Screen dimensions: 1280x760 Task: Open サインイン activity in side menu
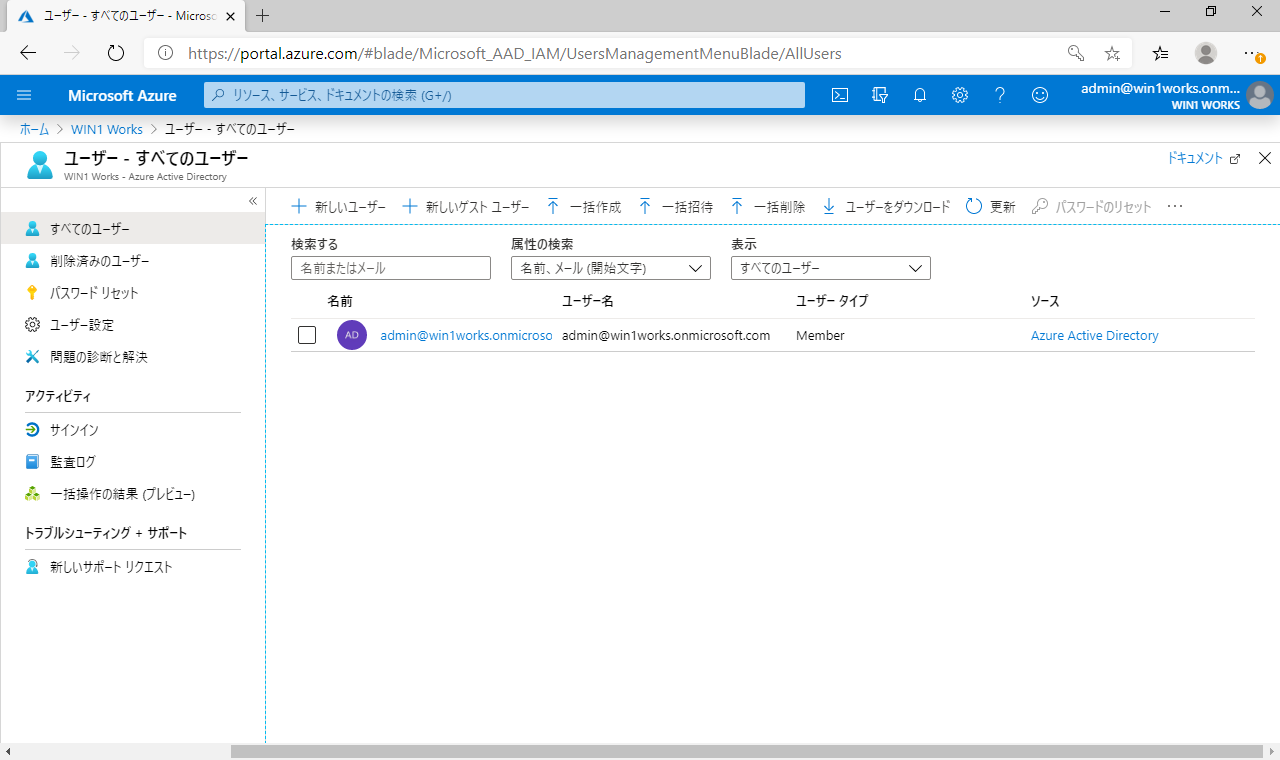(133, 430)
